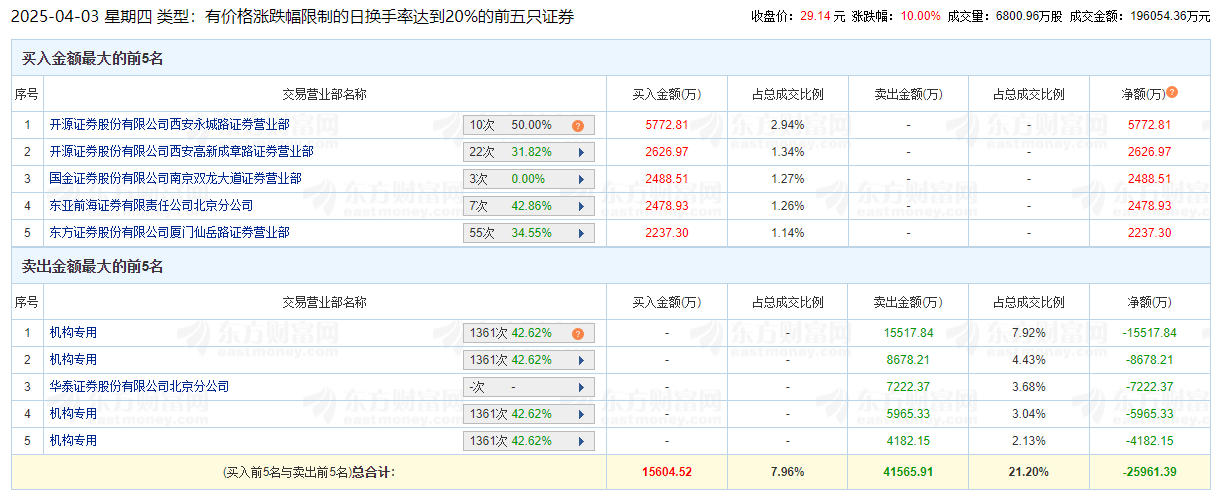1220x499 pixels.
Task: Expand arrow on 3次 0.00% box
Action: pyautogui.click(x=580, y=180)
